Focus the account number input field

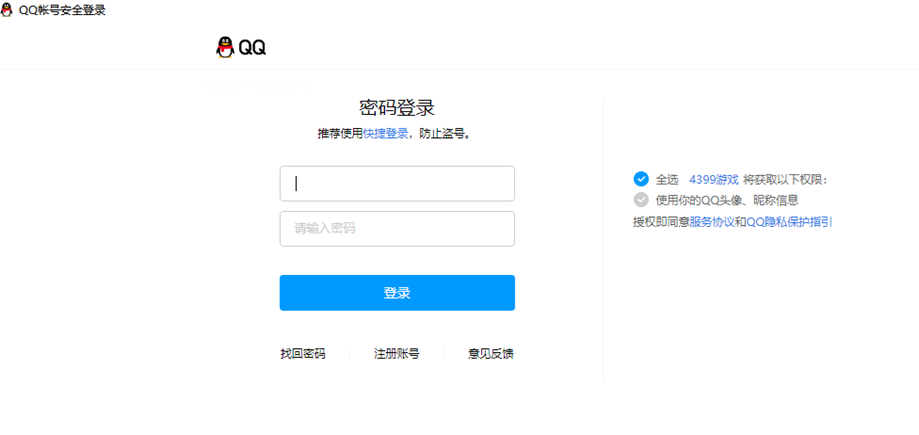[397, 184]
